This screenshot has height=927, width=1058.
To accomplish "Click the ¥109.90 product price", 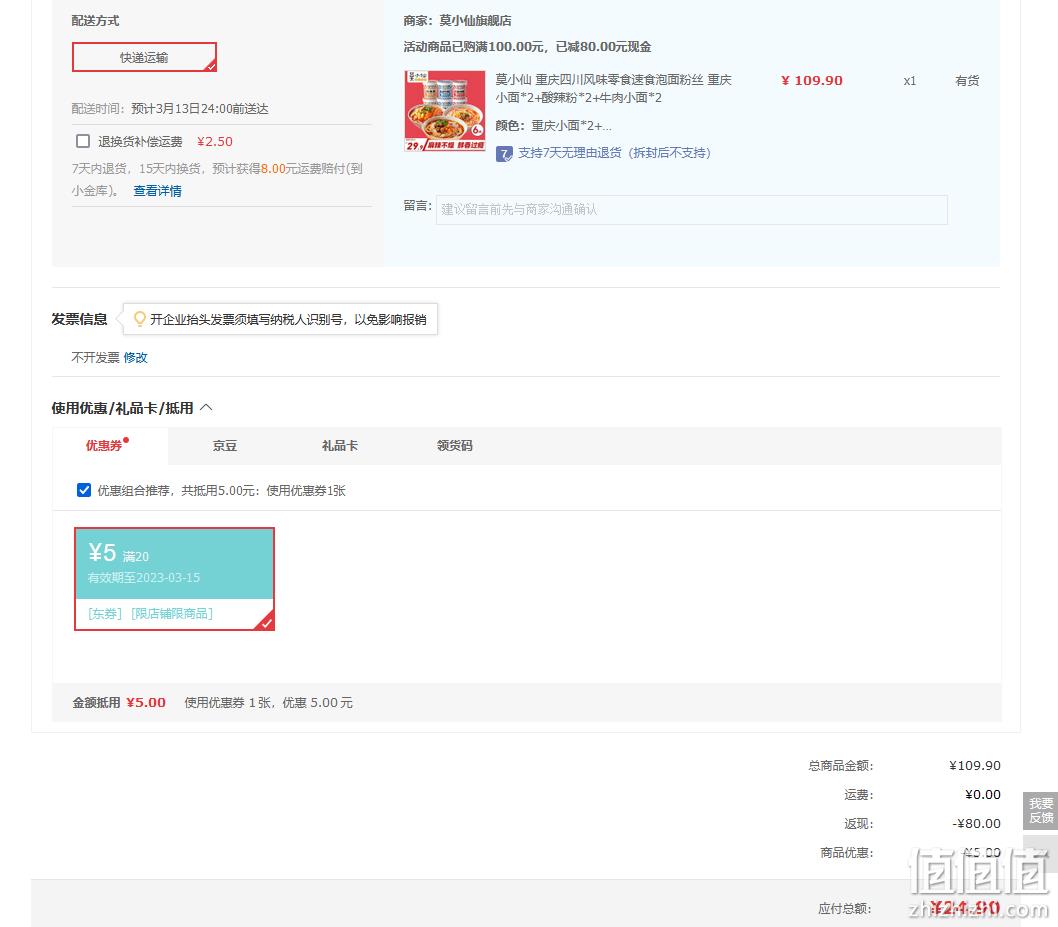I will click(812, 81).
